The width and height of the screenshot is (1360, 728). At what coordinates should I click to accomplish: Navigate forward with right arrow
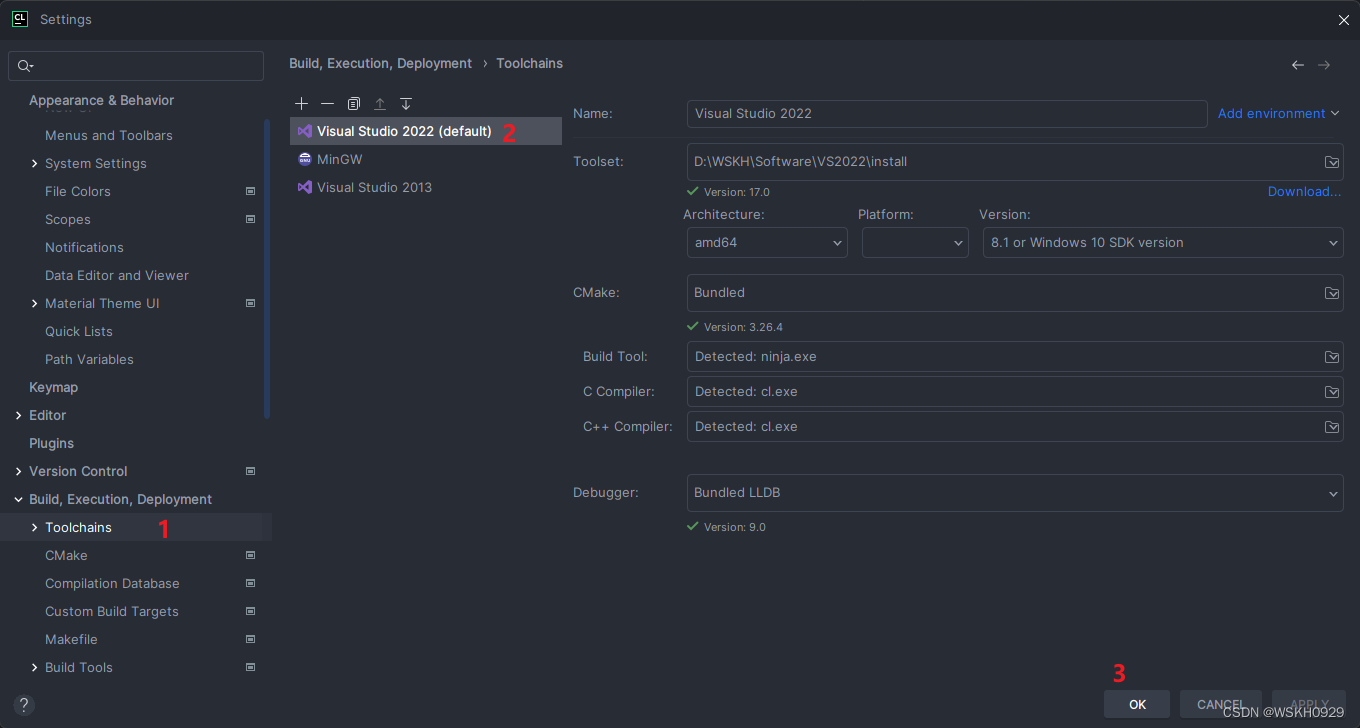pyautogui.click(x=1324, y=65)
